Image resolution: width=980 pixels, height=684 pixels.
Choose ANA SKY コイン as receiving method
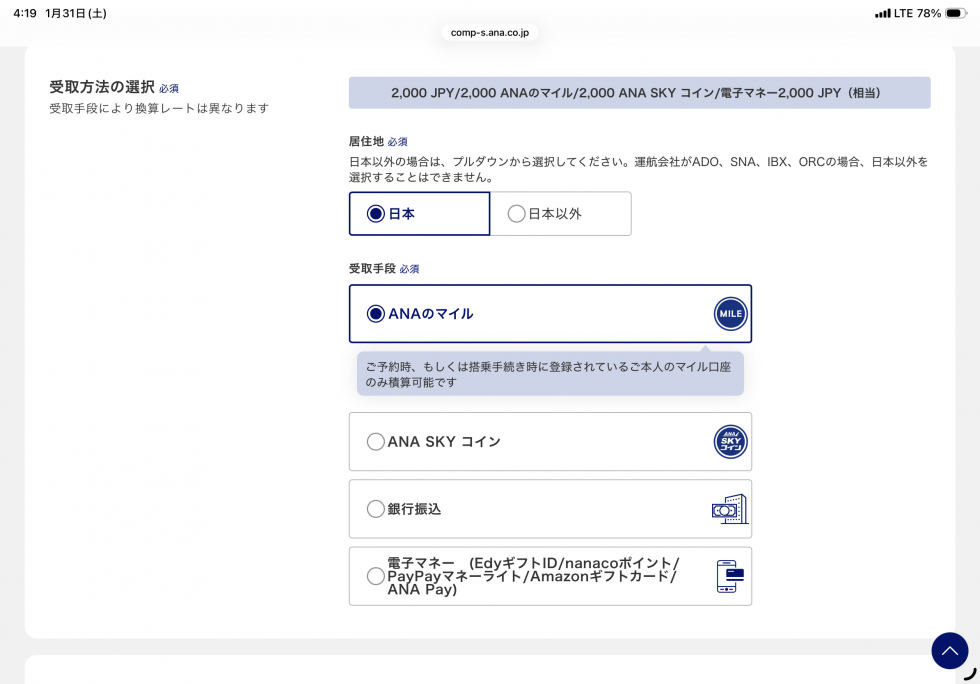(376, 441)
